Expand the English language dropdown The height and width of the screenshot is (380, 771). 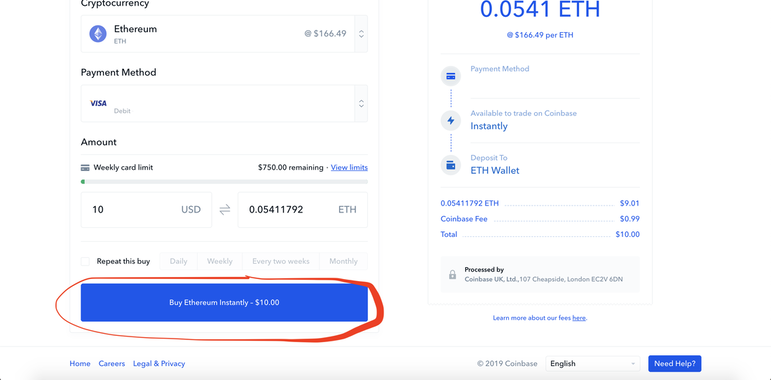[x=593, y=364]
